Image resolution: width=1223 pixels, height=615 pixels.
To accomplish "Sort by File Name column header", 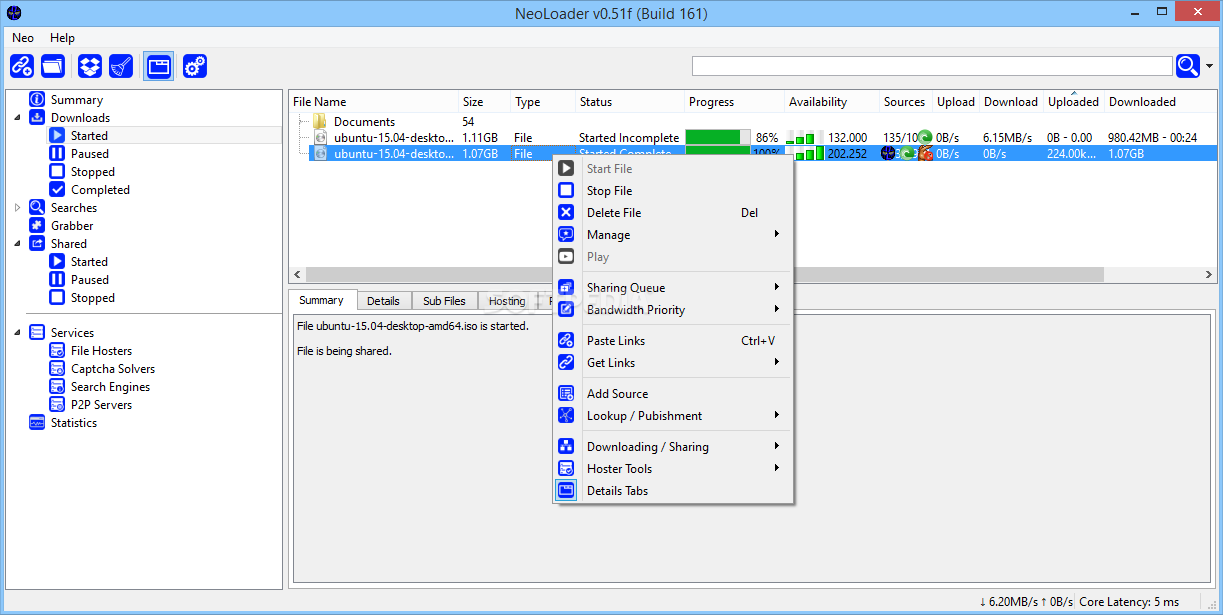I will (374, 102).
